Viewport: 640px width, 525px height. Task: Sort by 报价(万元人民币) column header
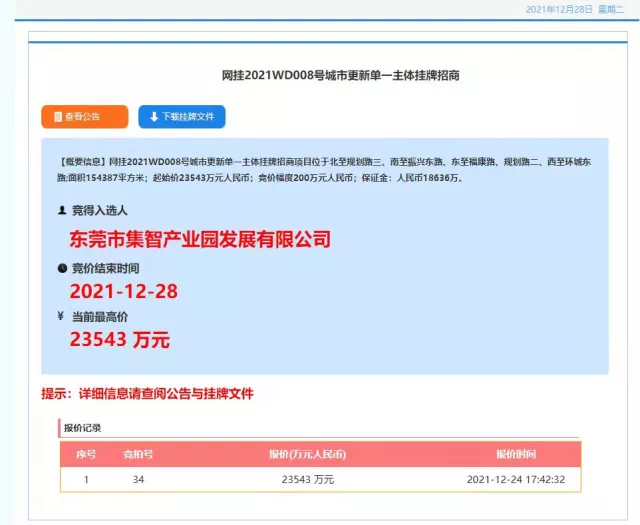[x=307, y=454]
